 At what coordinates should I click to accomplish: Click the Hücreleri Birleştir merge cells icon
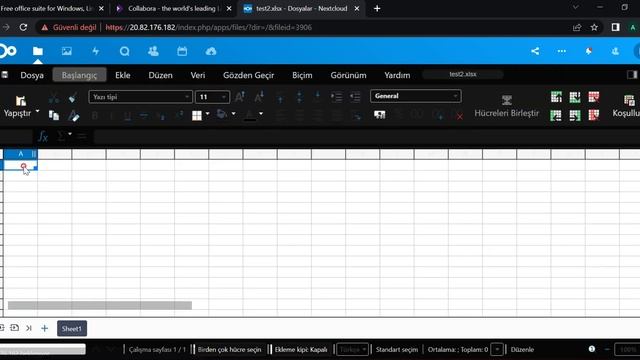(507, 100)
